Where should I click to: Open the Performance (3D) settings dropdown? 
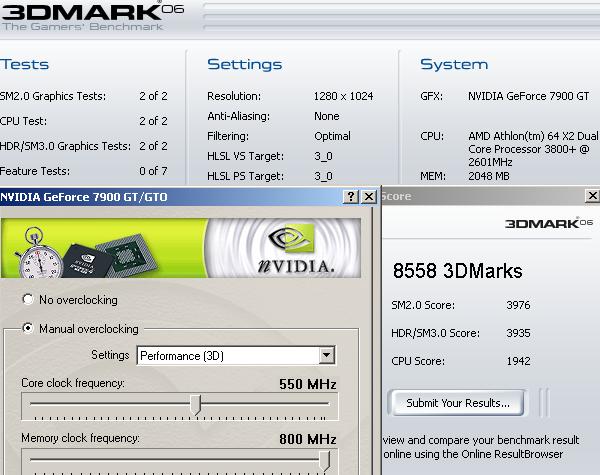point(236,356)
